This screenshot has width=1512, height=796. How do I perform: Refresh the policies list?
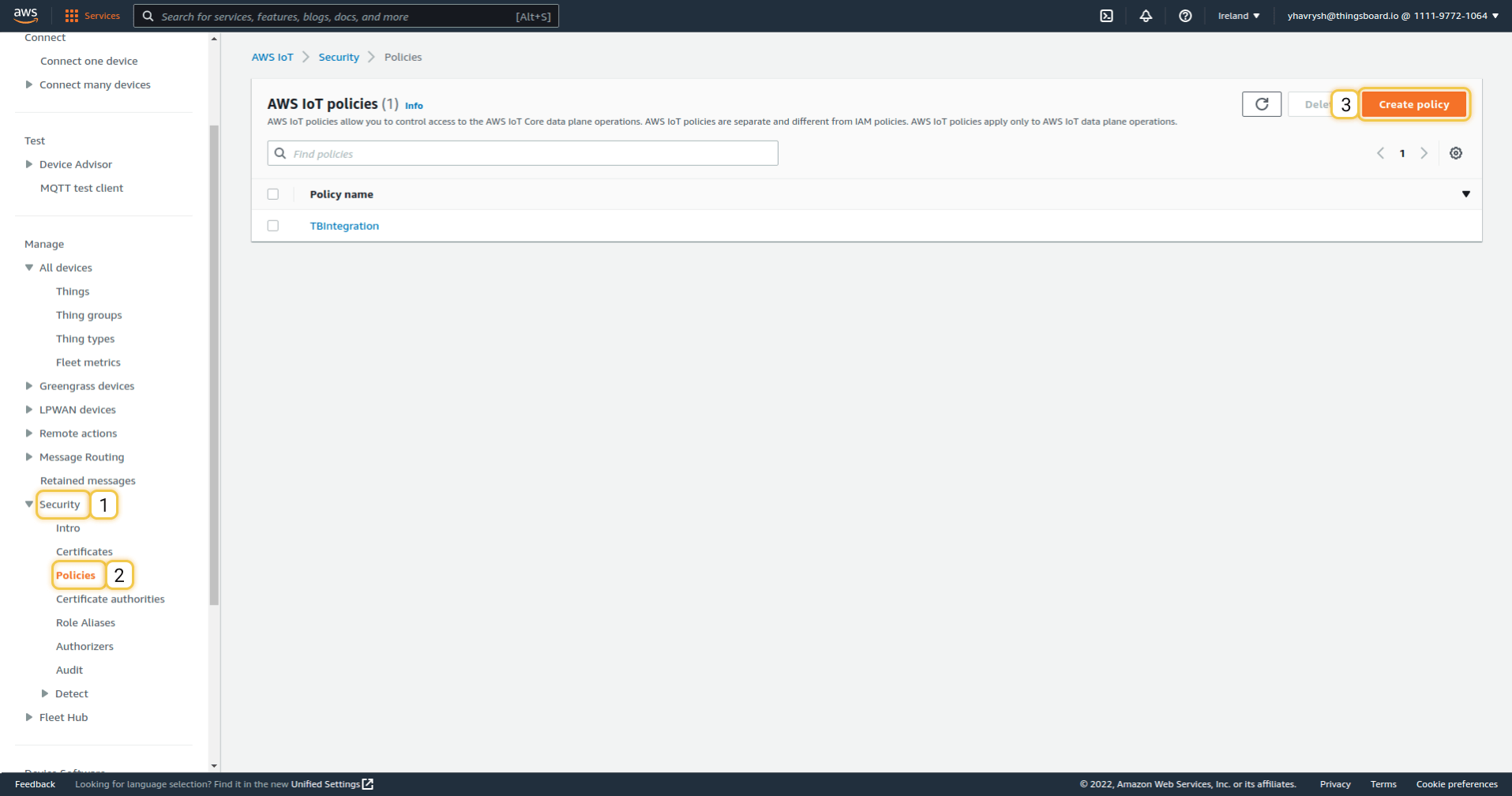pyautogui.click(x=1261, y=104)
